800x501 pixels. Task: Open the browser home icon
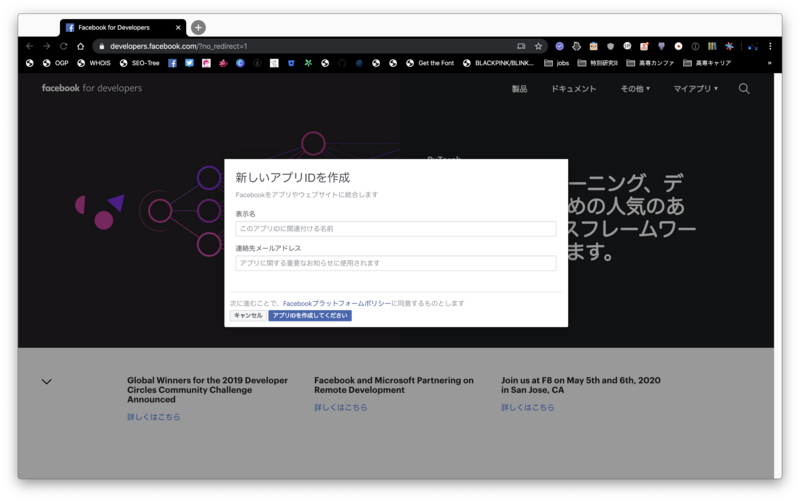click(80, 46)
